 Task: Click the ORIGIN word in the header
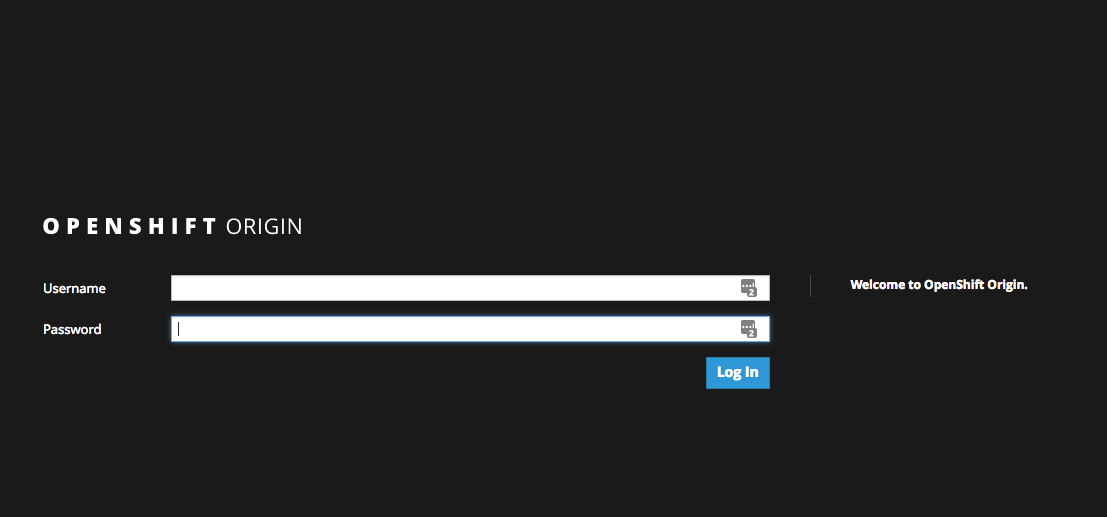coord(264,226)
